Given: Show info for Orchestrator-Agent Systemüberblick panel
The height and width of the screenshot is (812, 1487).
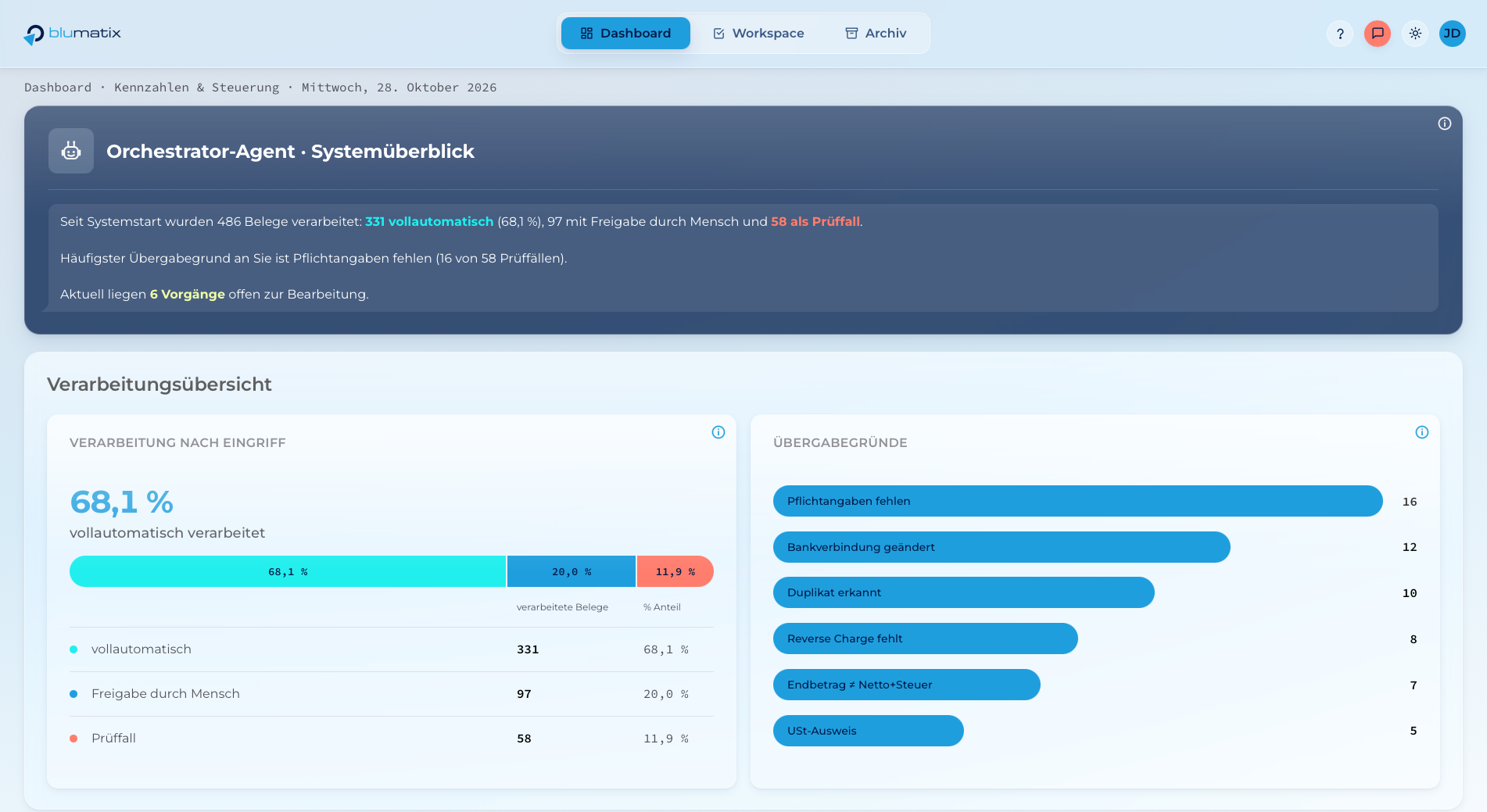Looking at the screenshot, I should (1445, 123).
